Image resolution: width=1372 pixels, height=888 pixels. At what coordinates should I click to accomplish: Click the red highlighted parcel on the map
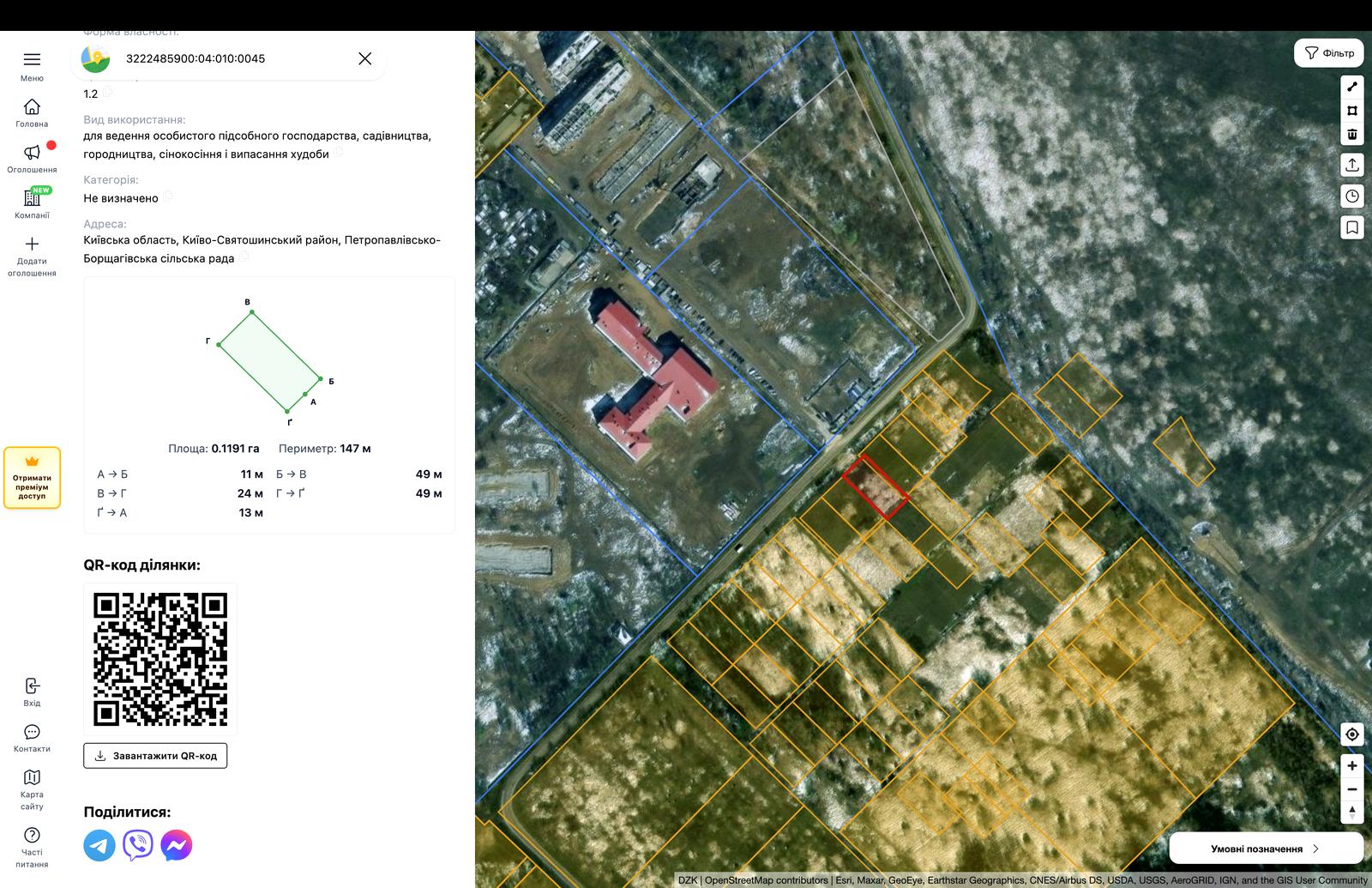tap(876, 486)
